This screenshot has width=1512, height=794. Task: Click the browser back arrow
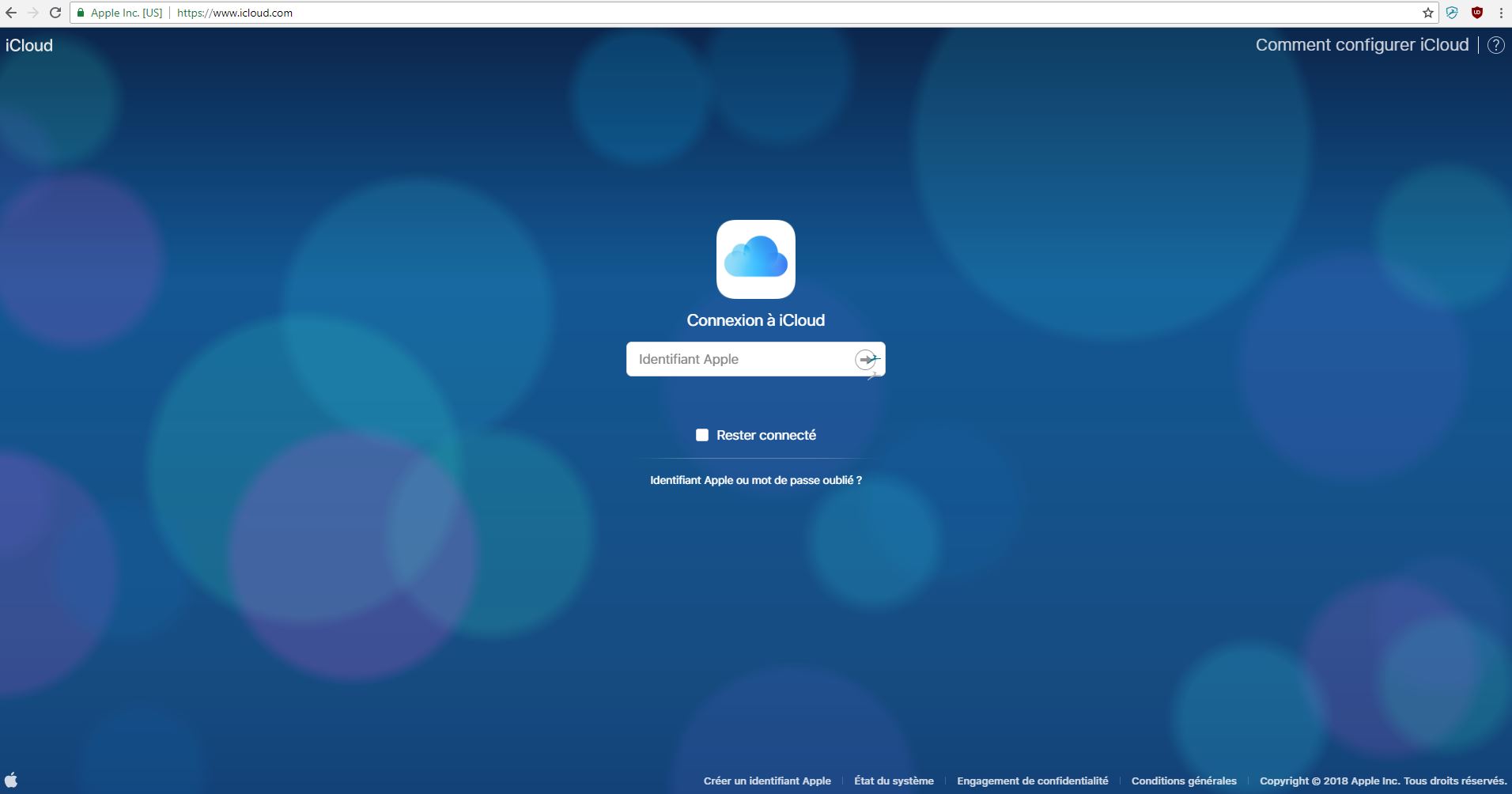11,13
